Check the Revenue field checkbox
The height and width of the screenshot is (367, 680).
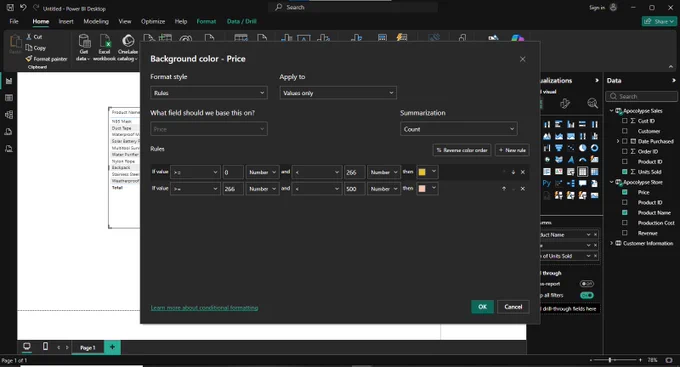click(x=625, y=233)
